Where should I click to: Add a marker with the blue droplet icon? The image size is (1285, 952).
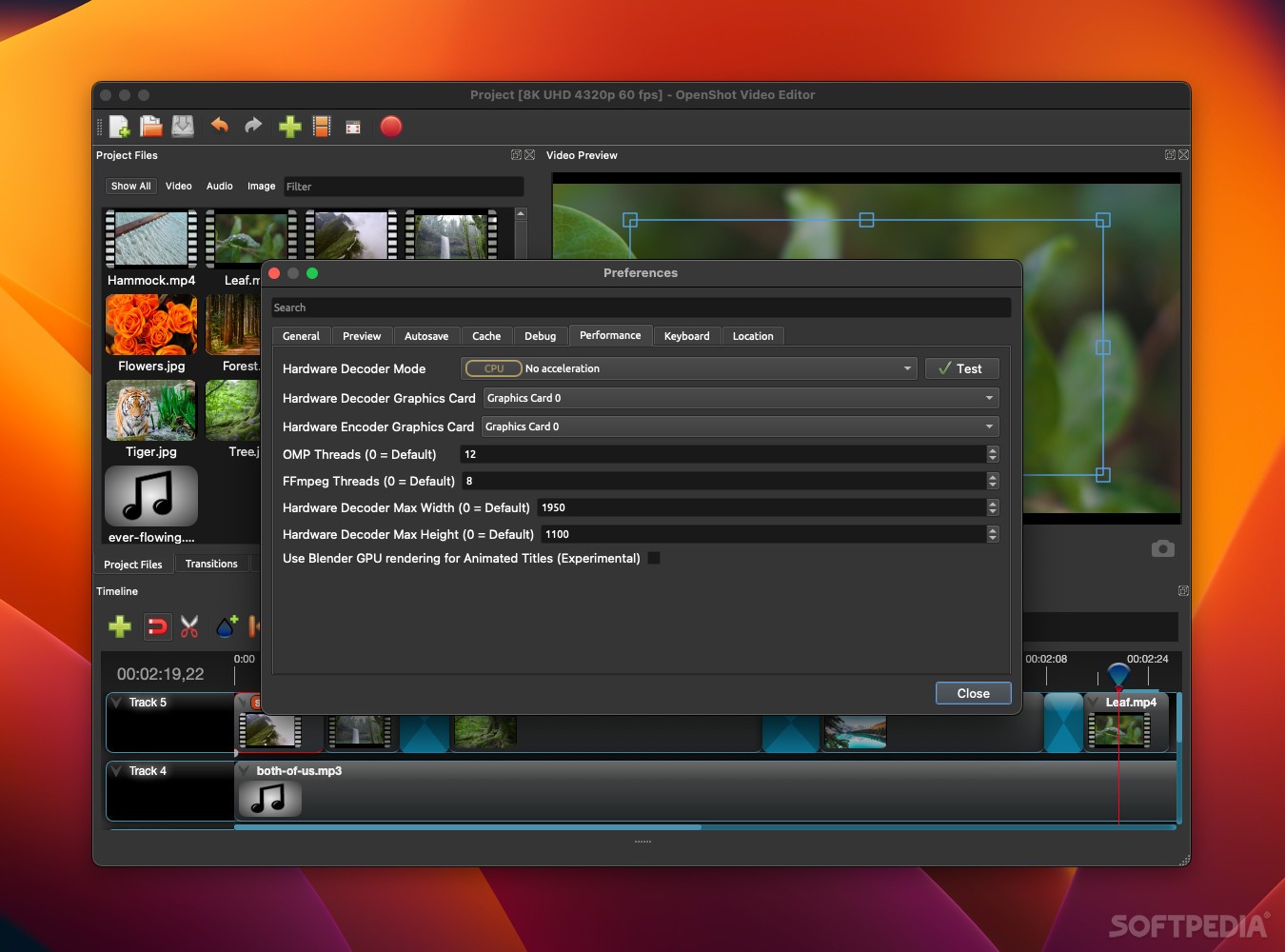(226, 626)
